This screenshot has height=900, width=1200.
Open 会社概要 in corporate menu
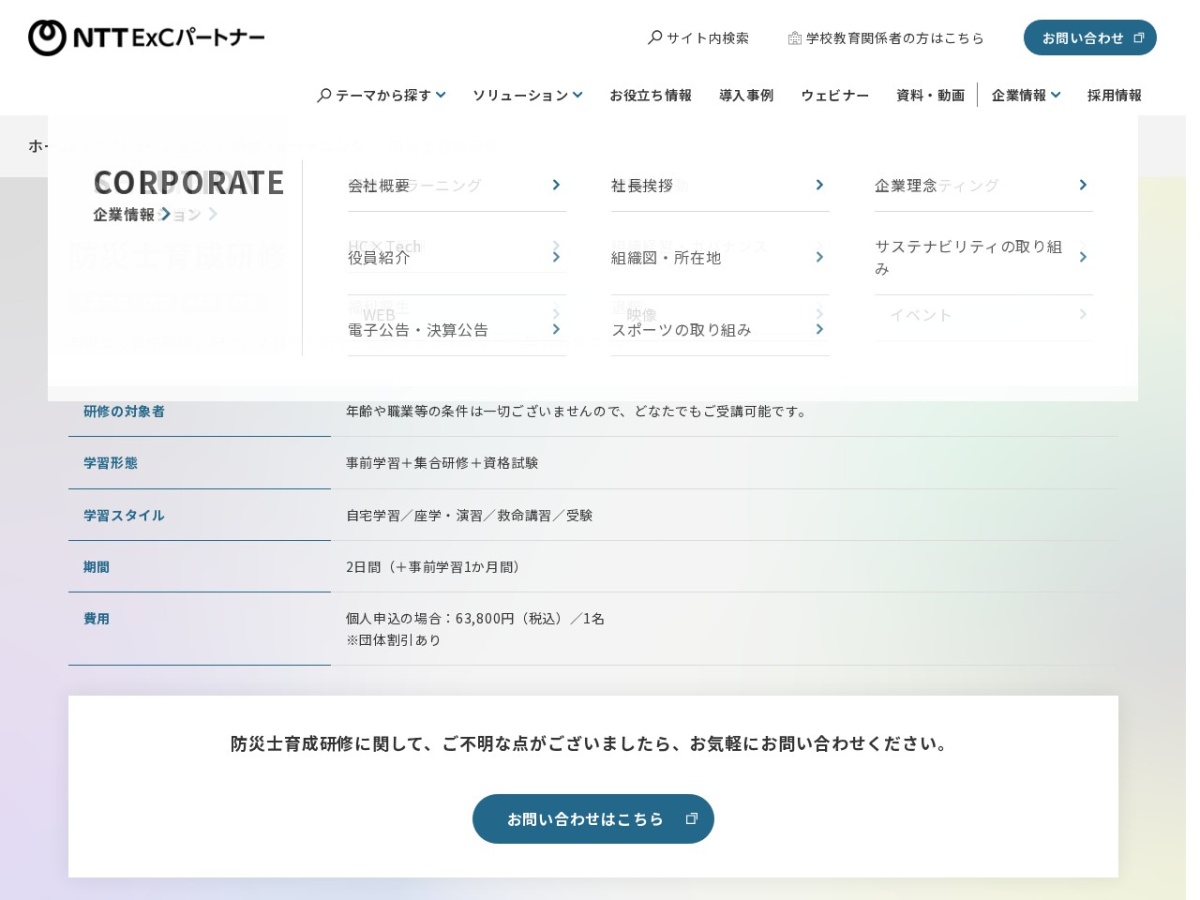click(457, 185)
